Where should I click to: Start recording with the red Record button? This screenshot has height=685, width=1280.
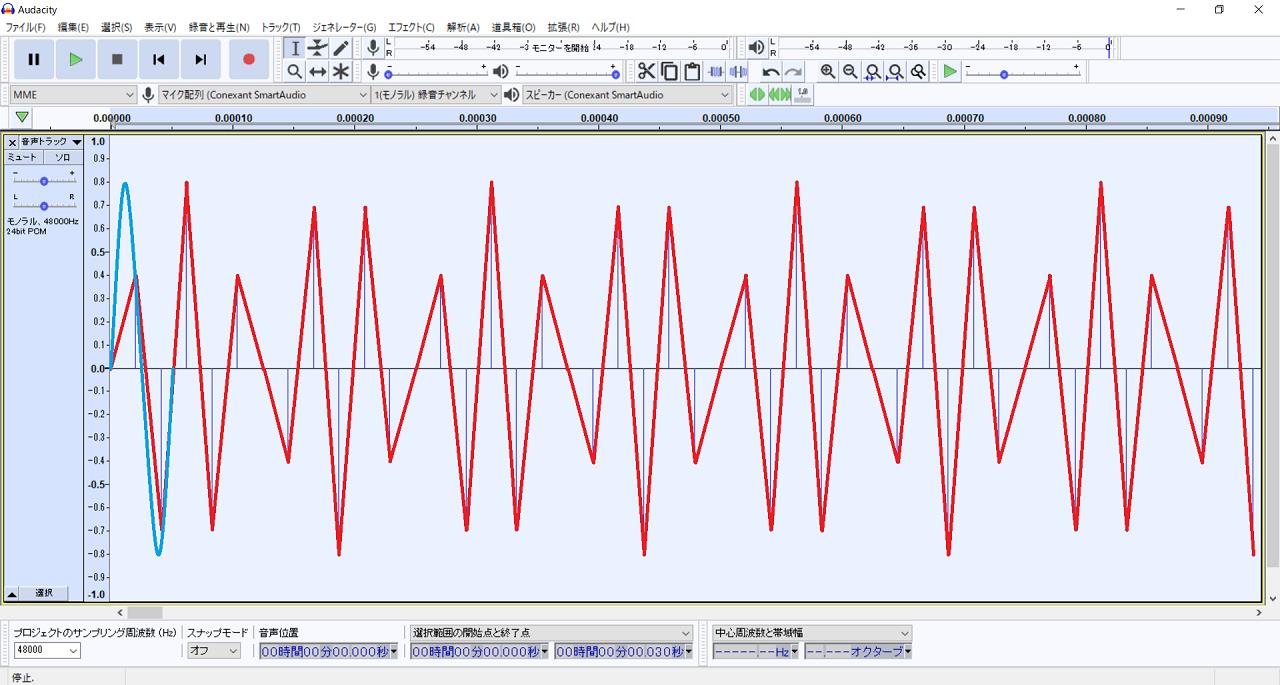tap(249, 59)
